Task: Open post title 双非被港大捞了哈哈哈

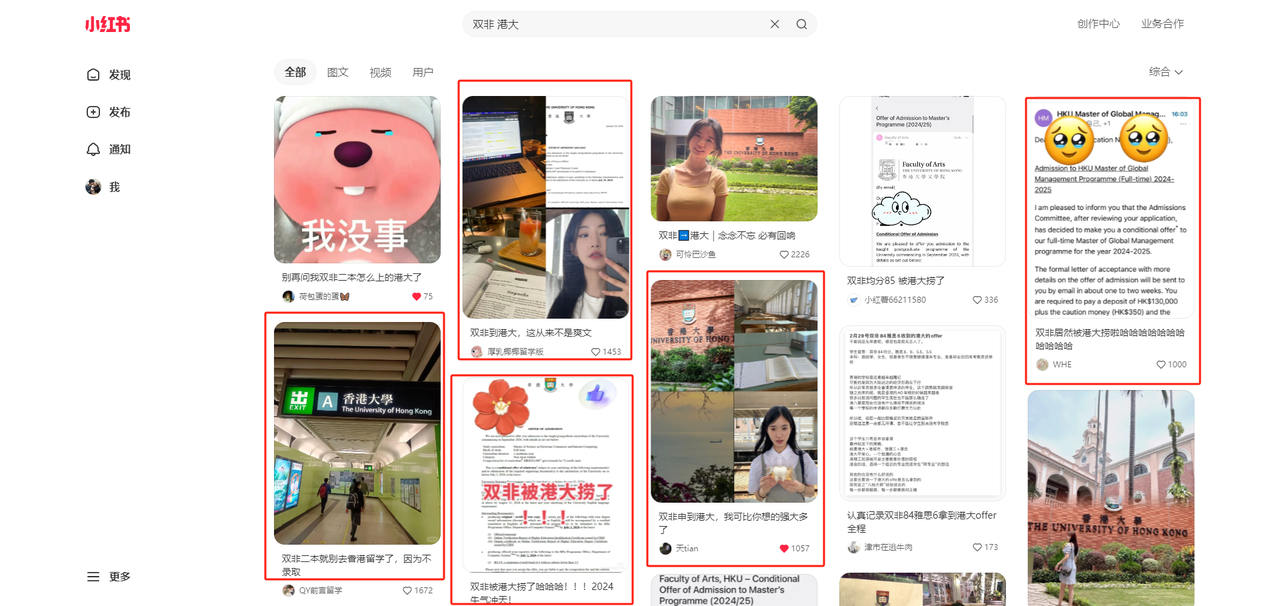Action: (x=542, y=593)
